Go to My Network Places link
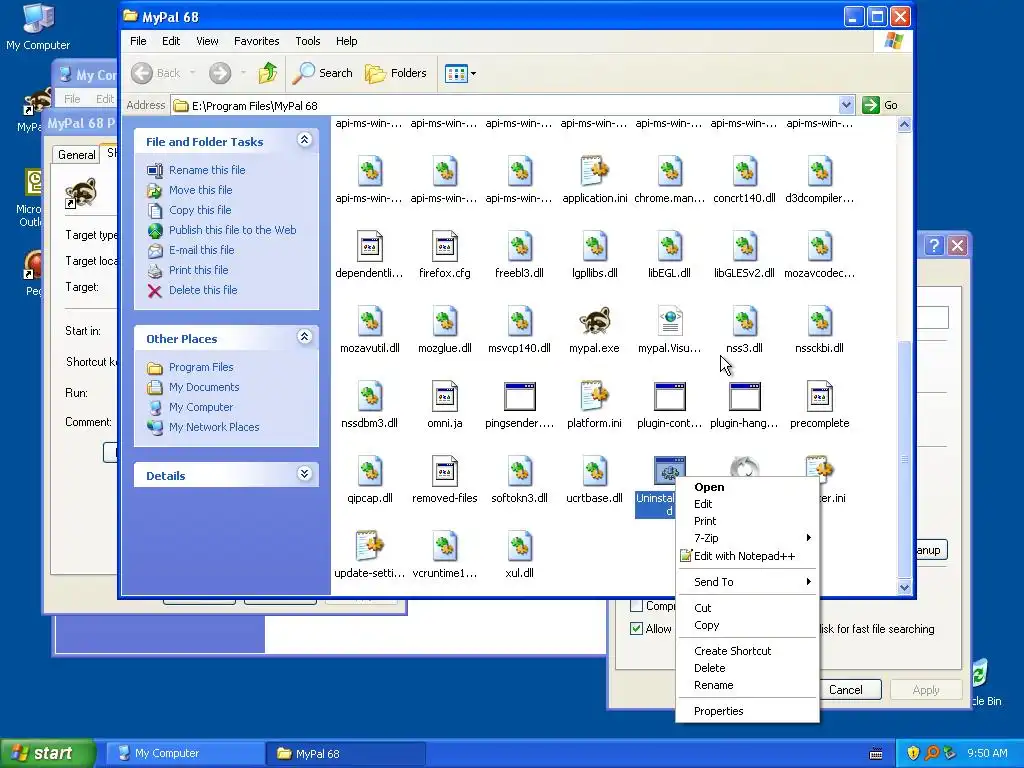The width and height of the screenshot is (1024, 768). 214,427
